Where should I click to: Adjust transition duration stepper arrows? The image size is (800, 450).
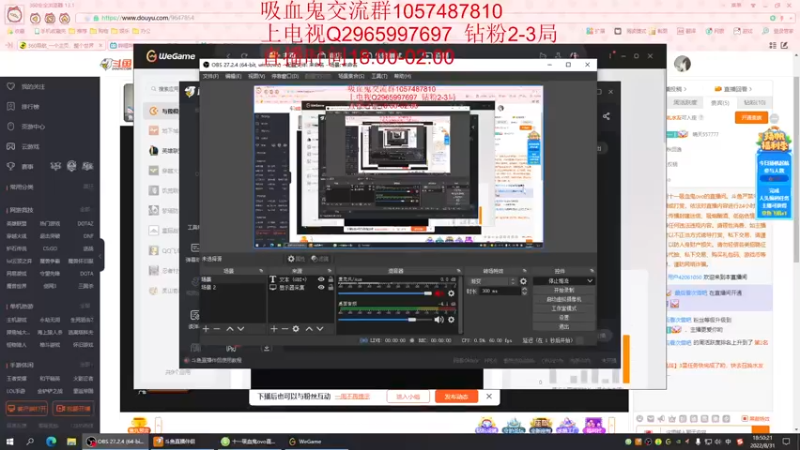pos(524,291)
